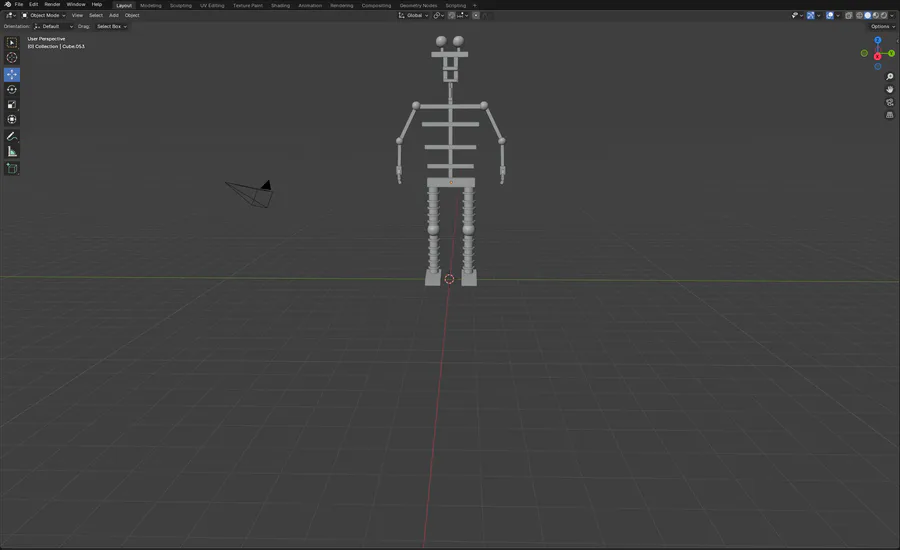The height and width of the screenshot is (550, 900).
Task: Open the viewport Object menu
Action: pos(132,16)
